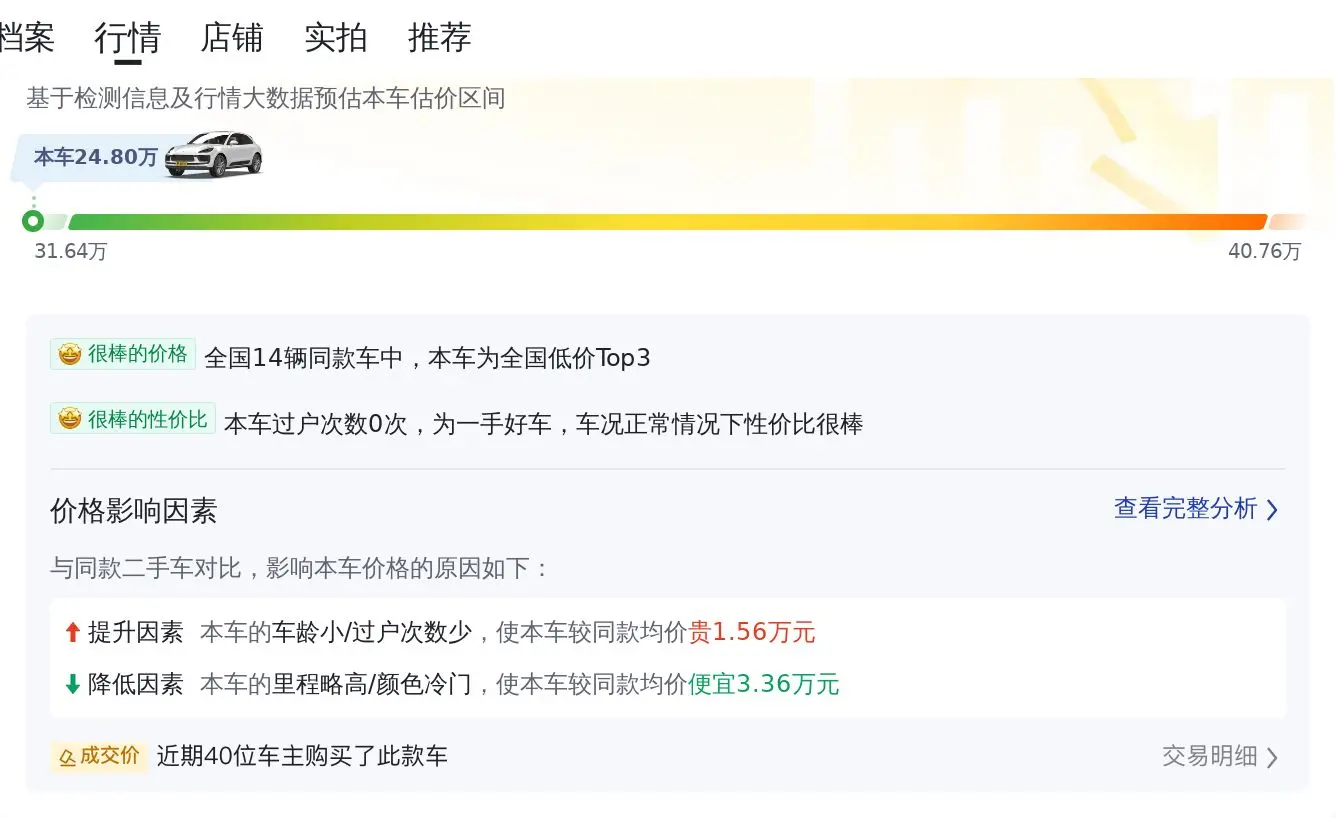Click the white car thumbnail image
Image resolution: width=1336 pixels, height=818 pixels.
pyautogui.click(x=213, y=155)
